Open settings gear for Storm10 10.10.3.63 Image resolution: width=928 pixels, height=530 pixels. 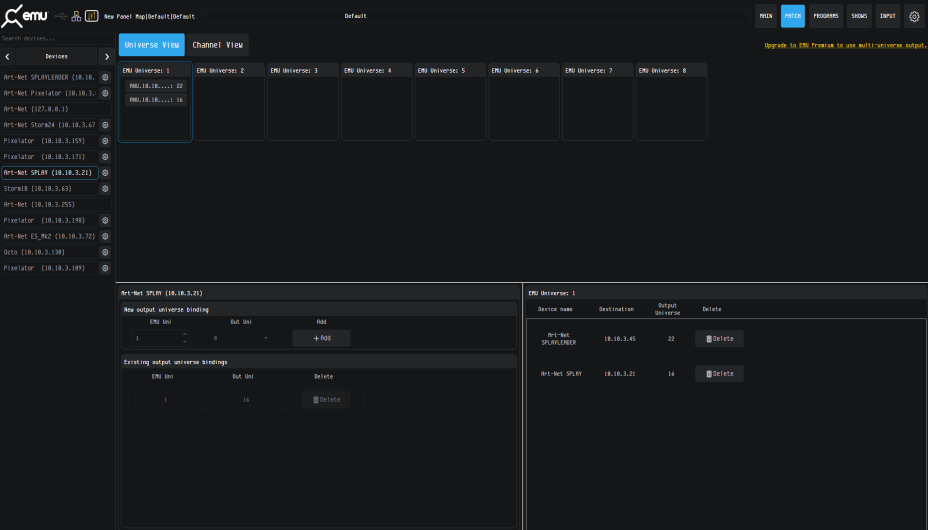[105, 189]
